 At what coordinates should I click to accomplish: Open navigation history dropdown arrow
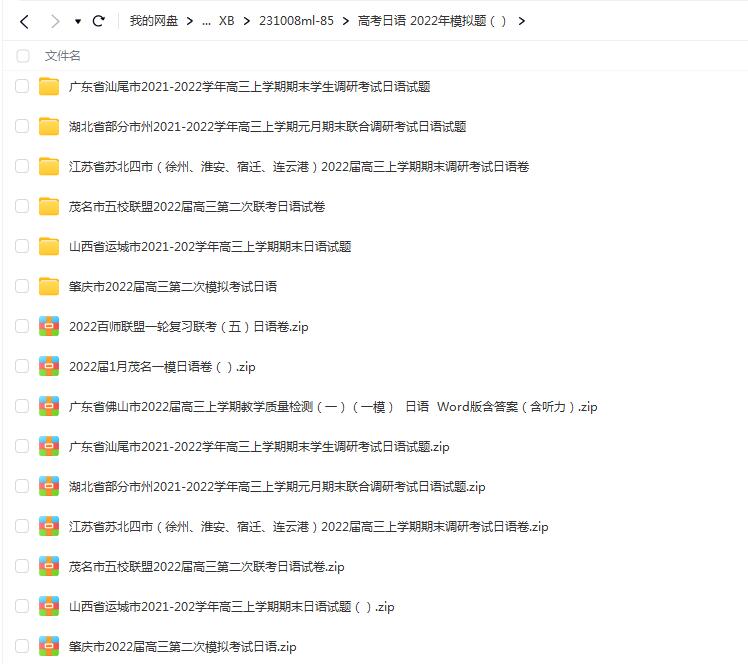(x=77, y=21)
